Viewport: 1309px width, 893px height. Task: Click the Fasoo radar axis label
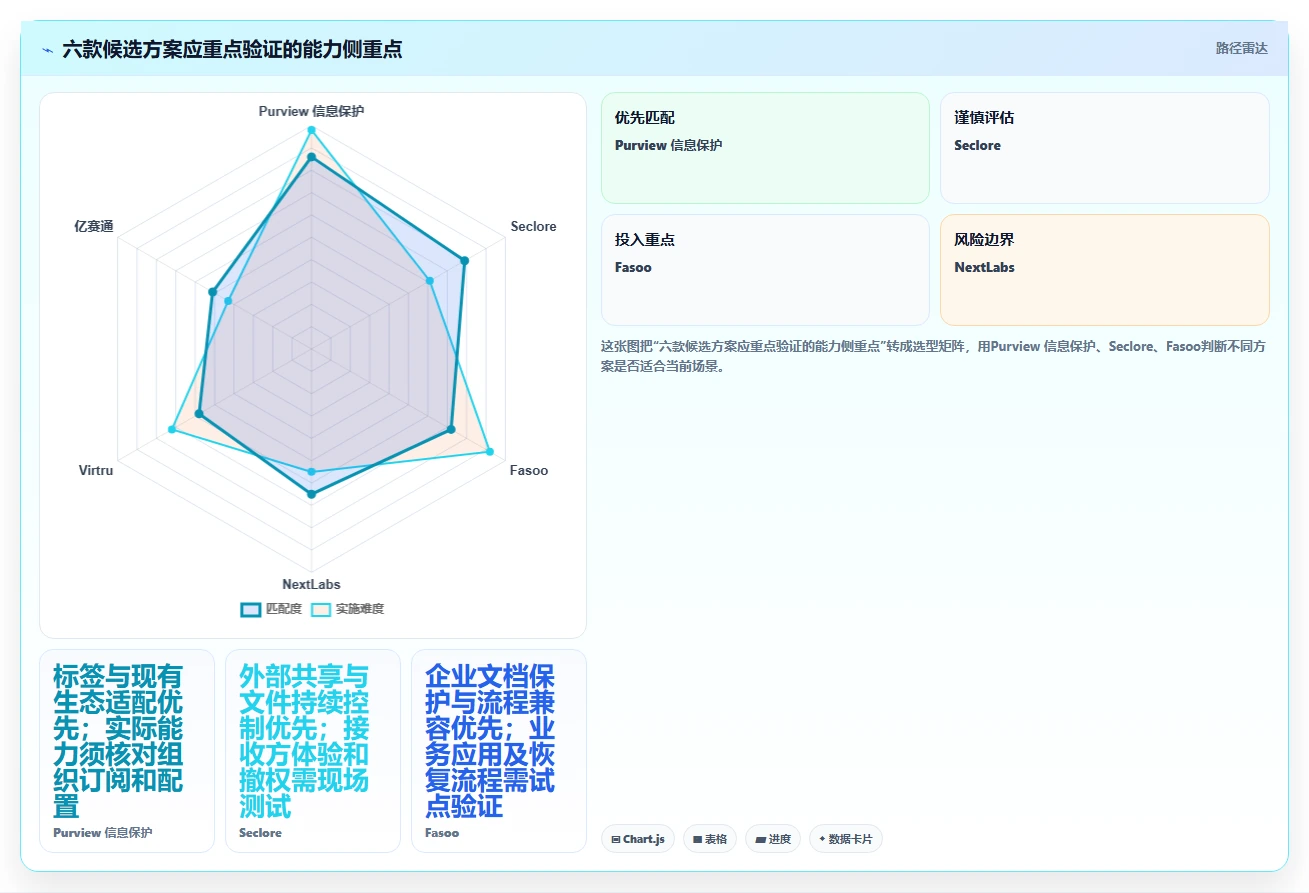pyautogui.click(x=529, y=470)
